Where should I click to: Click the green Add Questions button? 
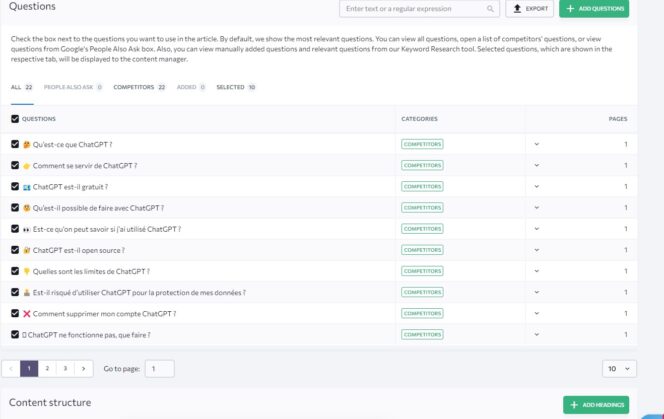point(594,9)
